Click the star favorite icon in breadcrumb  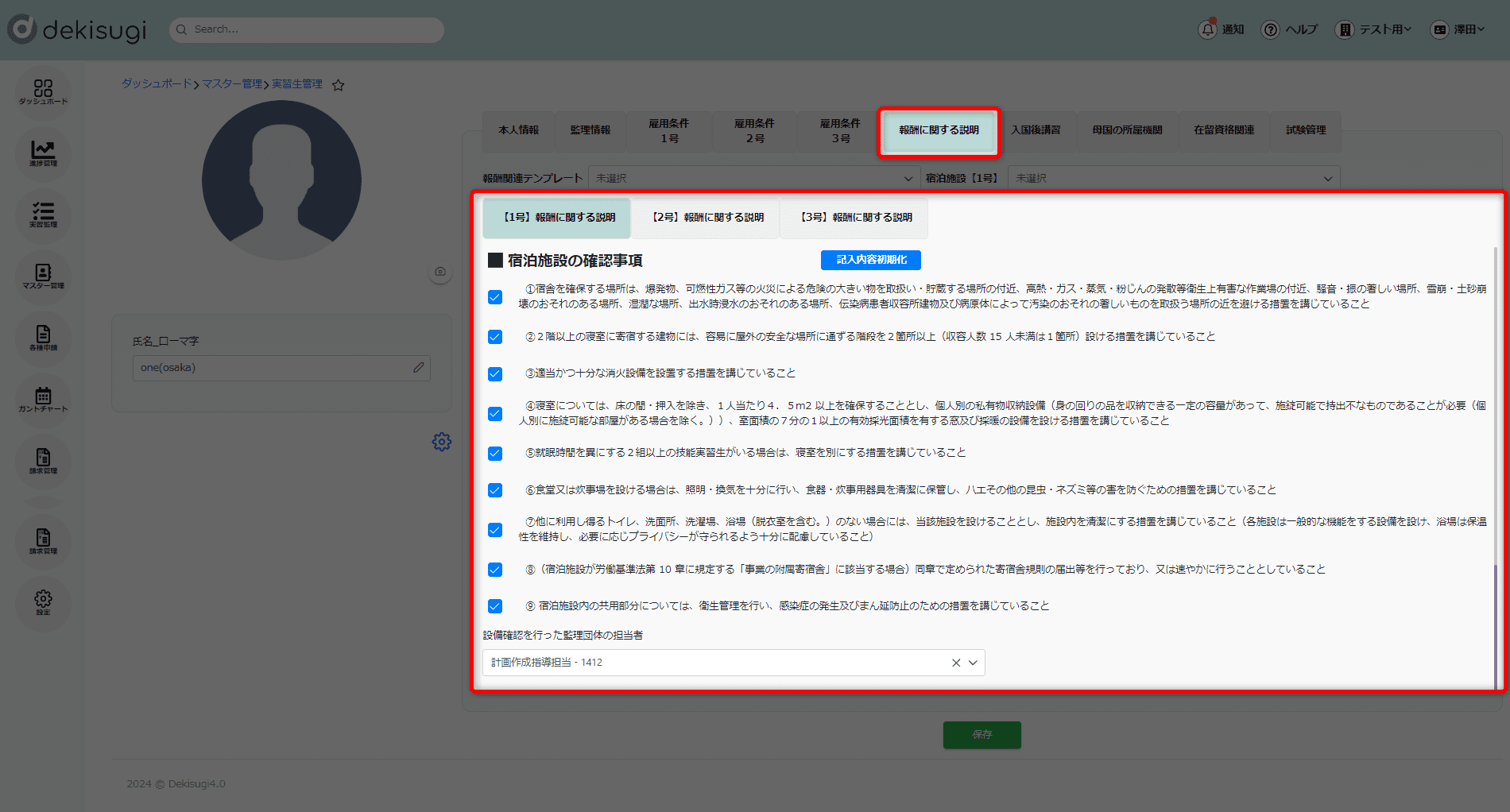pyautogui.click(x=338, y=85)
